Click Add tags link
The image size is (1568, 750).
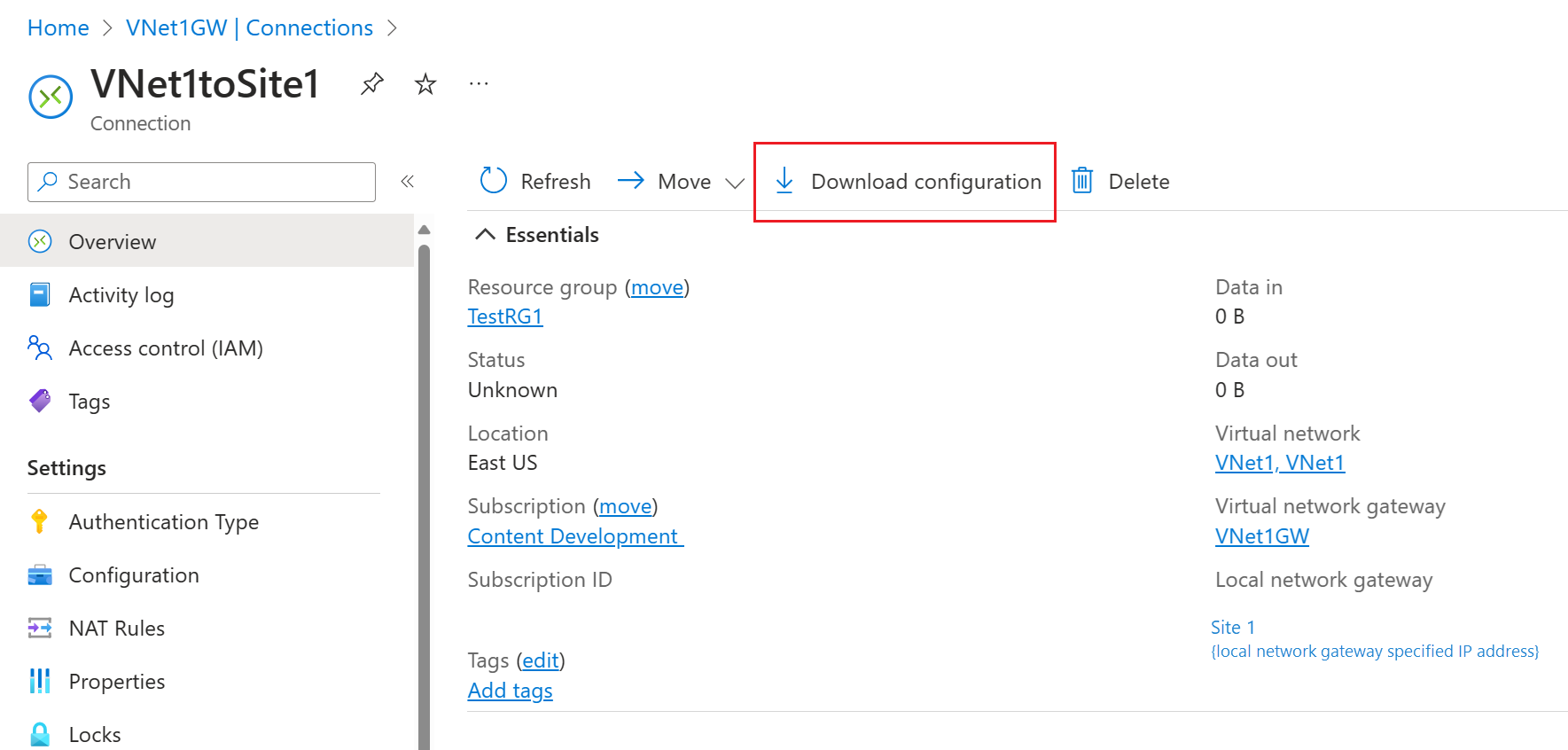(511, 691)
